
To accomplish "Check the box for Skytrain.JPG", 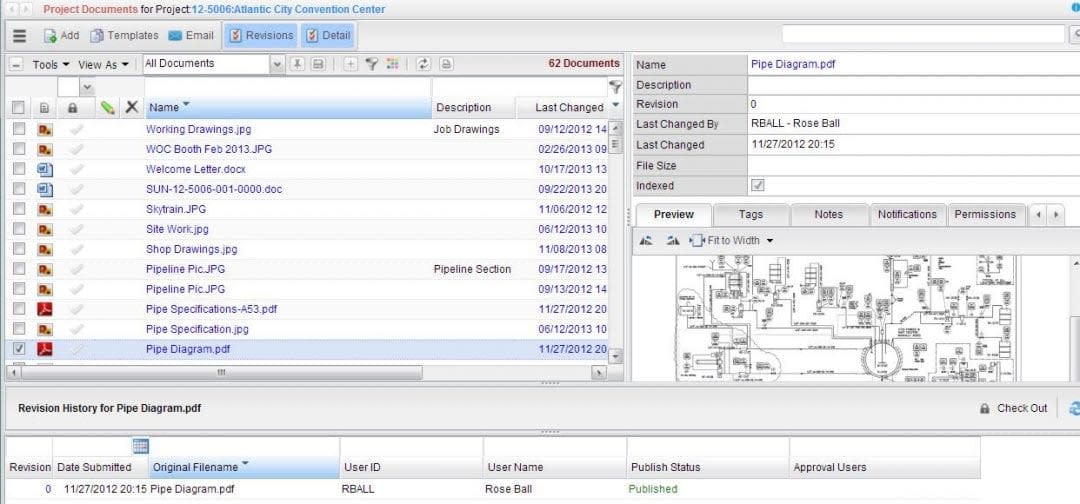I will pos(19,209).
